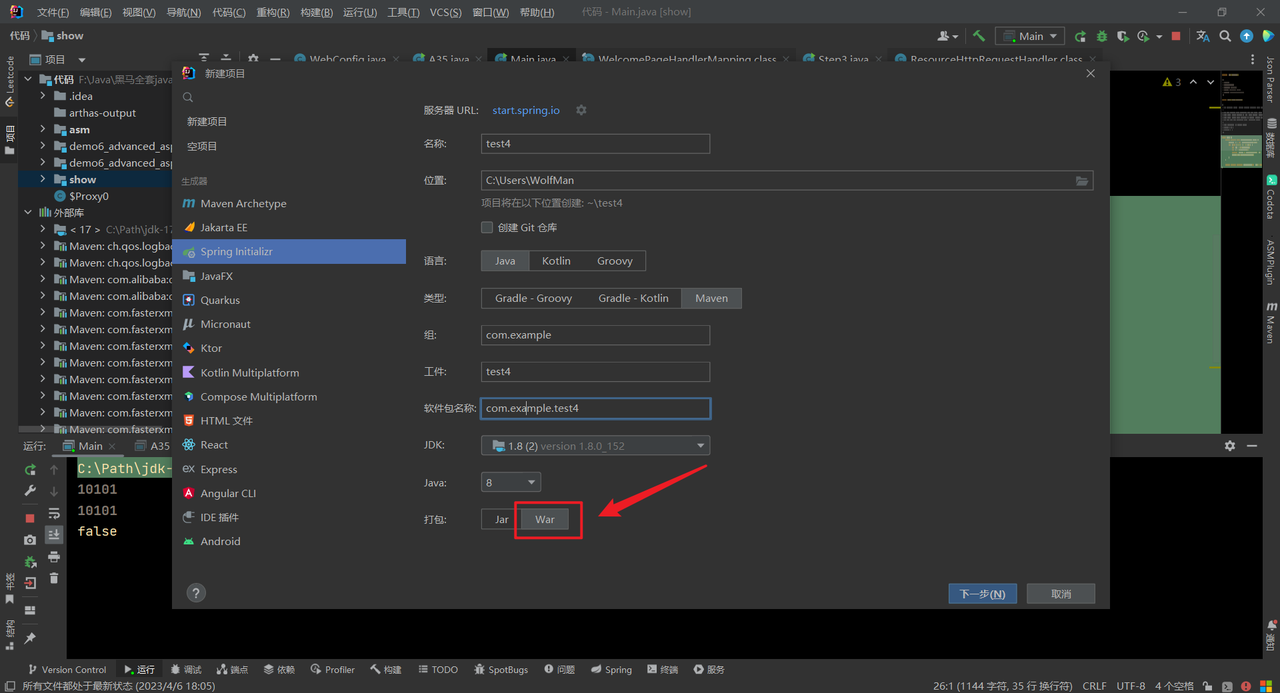Rerun Main in the Run panel
The image size is (1280, 693).
[x=30, y=470]
